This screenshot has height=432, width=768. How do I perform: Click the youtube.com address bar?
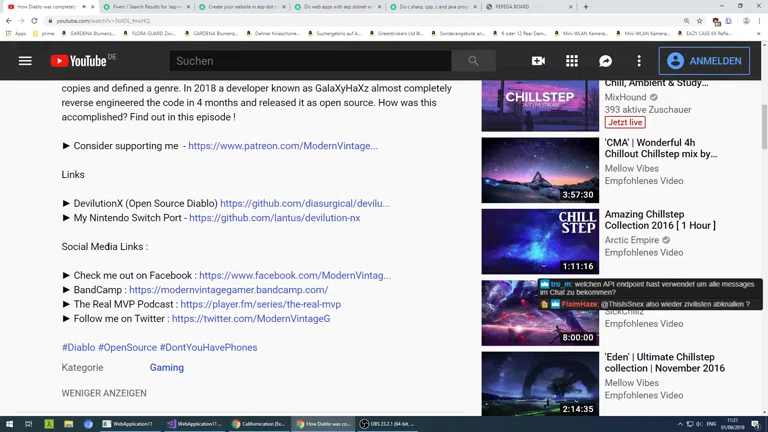pyautogui.click(x=362, y=21)
